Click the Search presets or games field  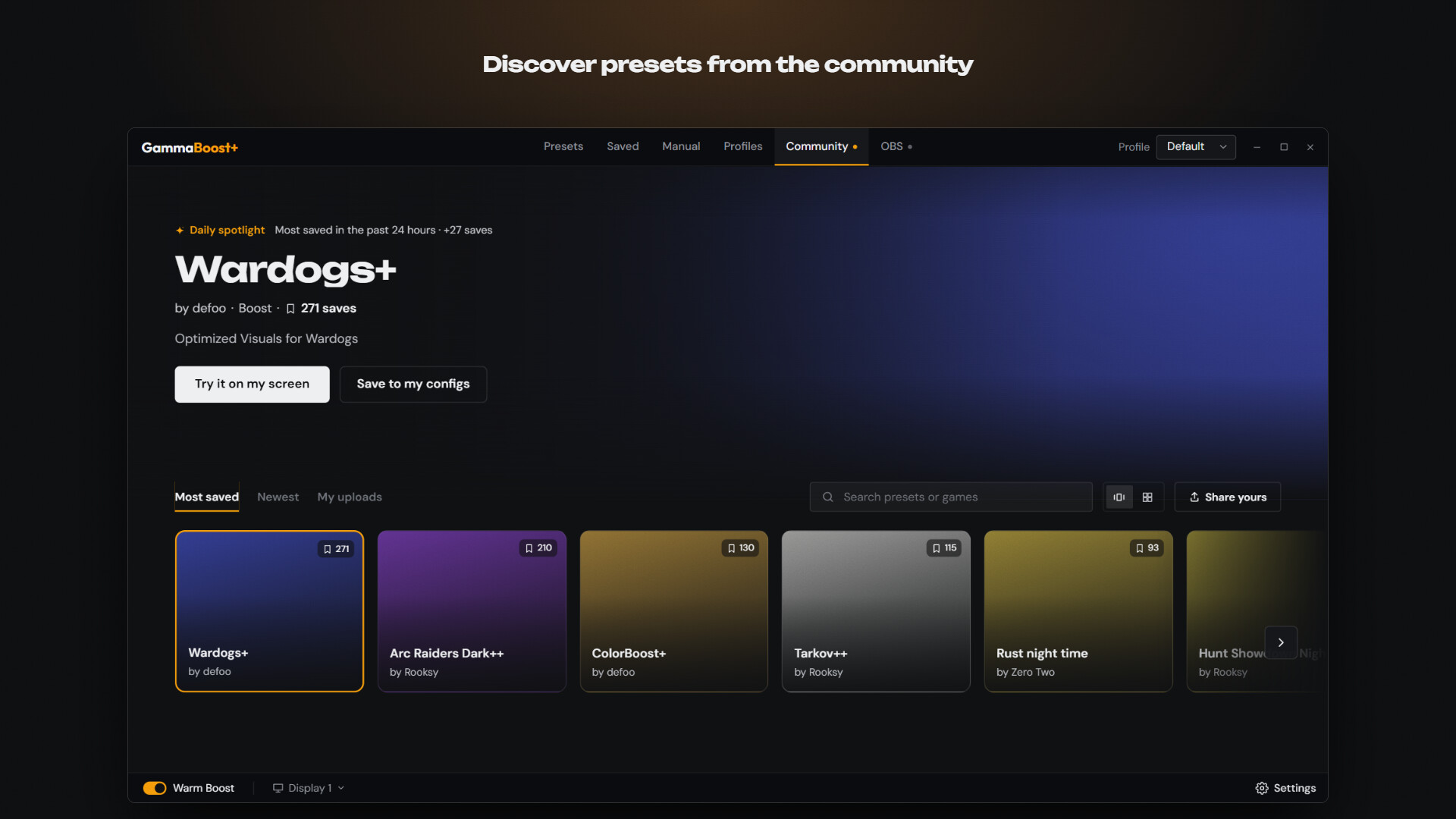pos(951,497)
